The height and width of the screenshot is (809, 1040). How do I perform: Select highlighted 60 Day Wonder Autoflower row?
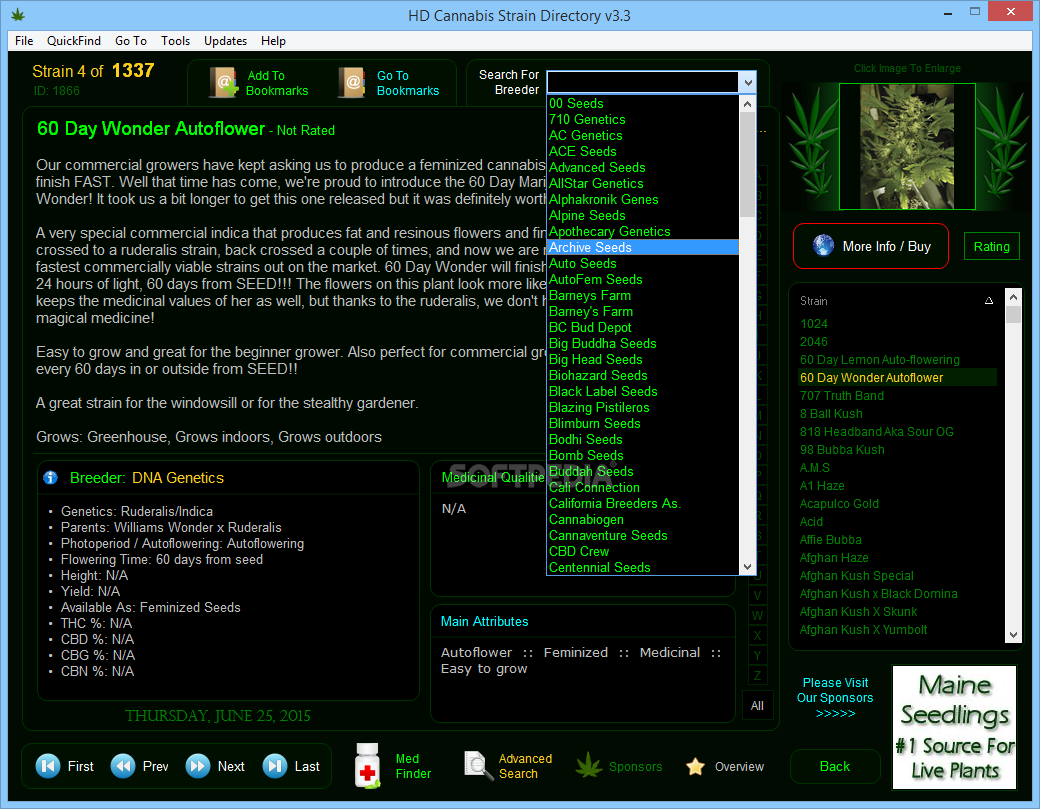897,377
